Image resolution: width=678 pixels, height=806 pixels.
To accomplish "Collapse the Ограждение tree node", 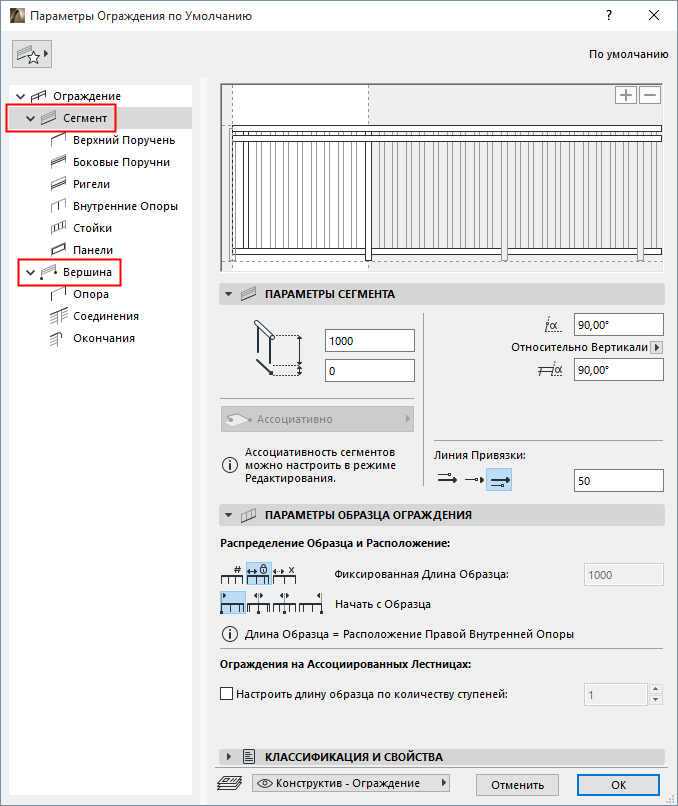I will (x=21, y=96).
